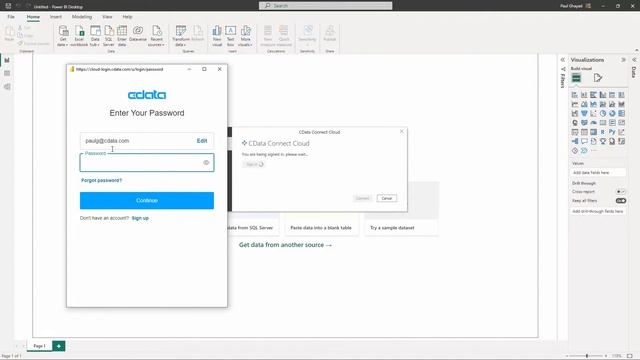Image resolution: width=640 pixels, height=360 pixels.
Task: Click the blue Continue button
Action: [147, 200]
